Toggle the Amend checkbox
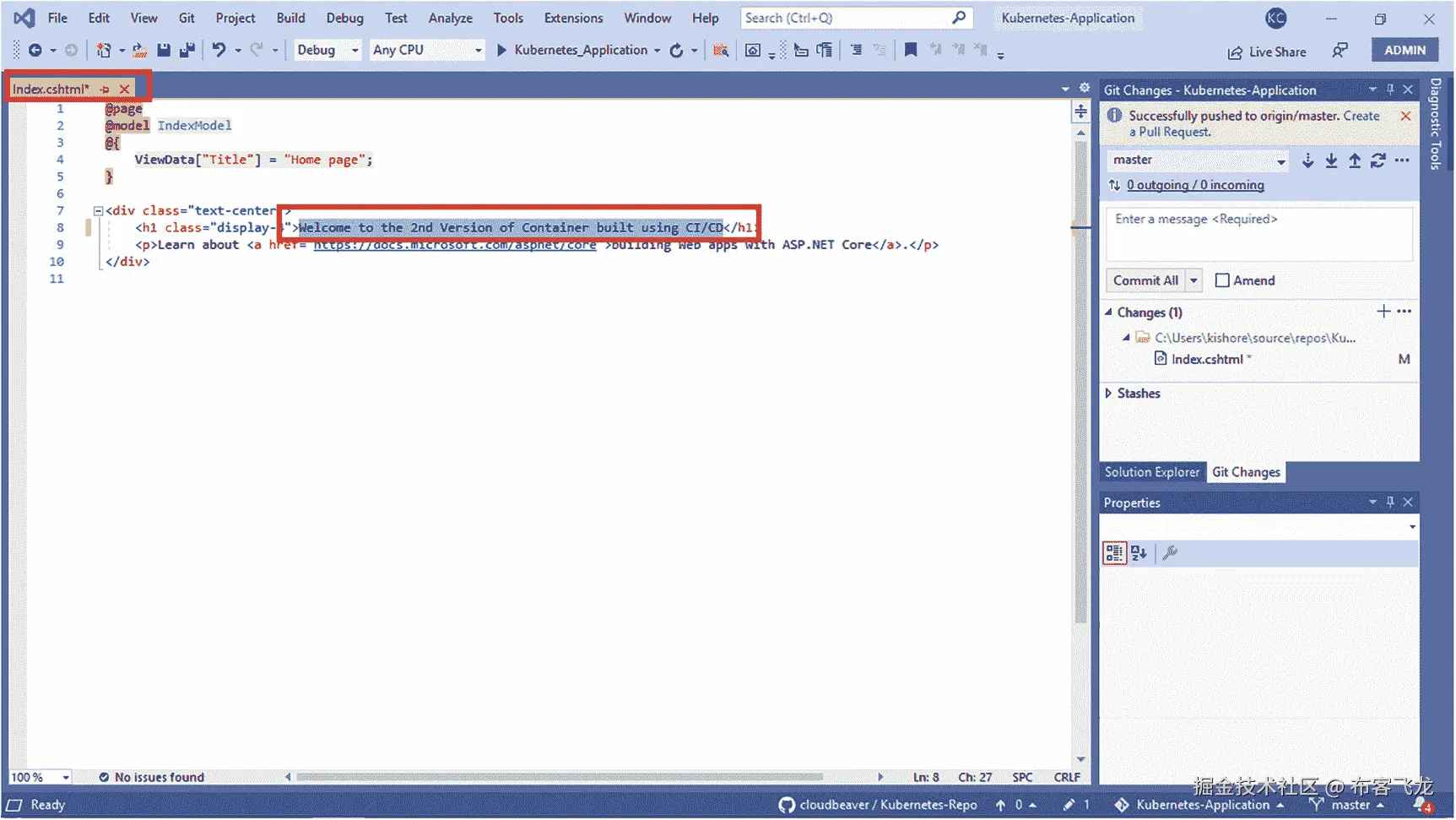 (x=1221, y=280)
